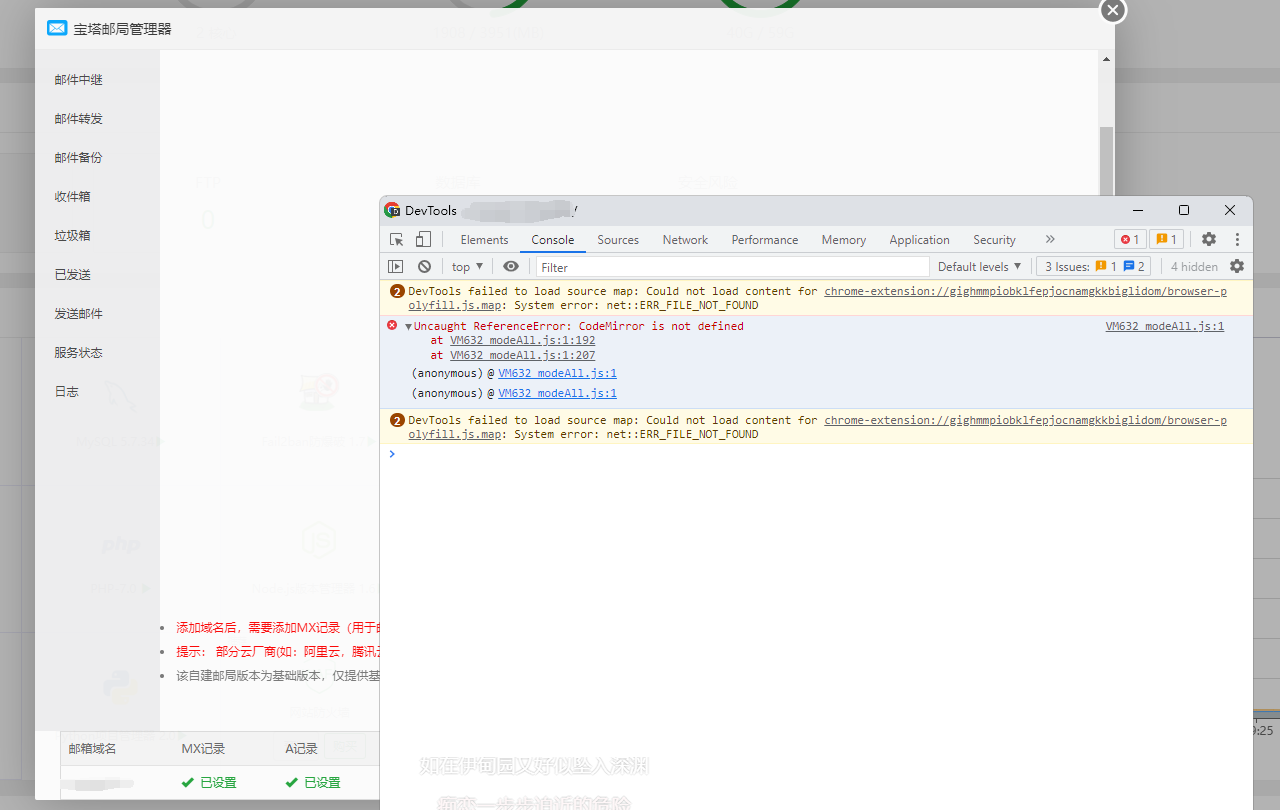Show the console sidebar panel

click(x=396, y=267)
